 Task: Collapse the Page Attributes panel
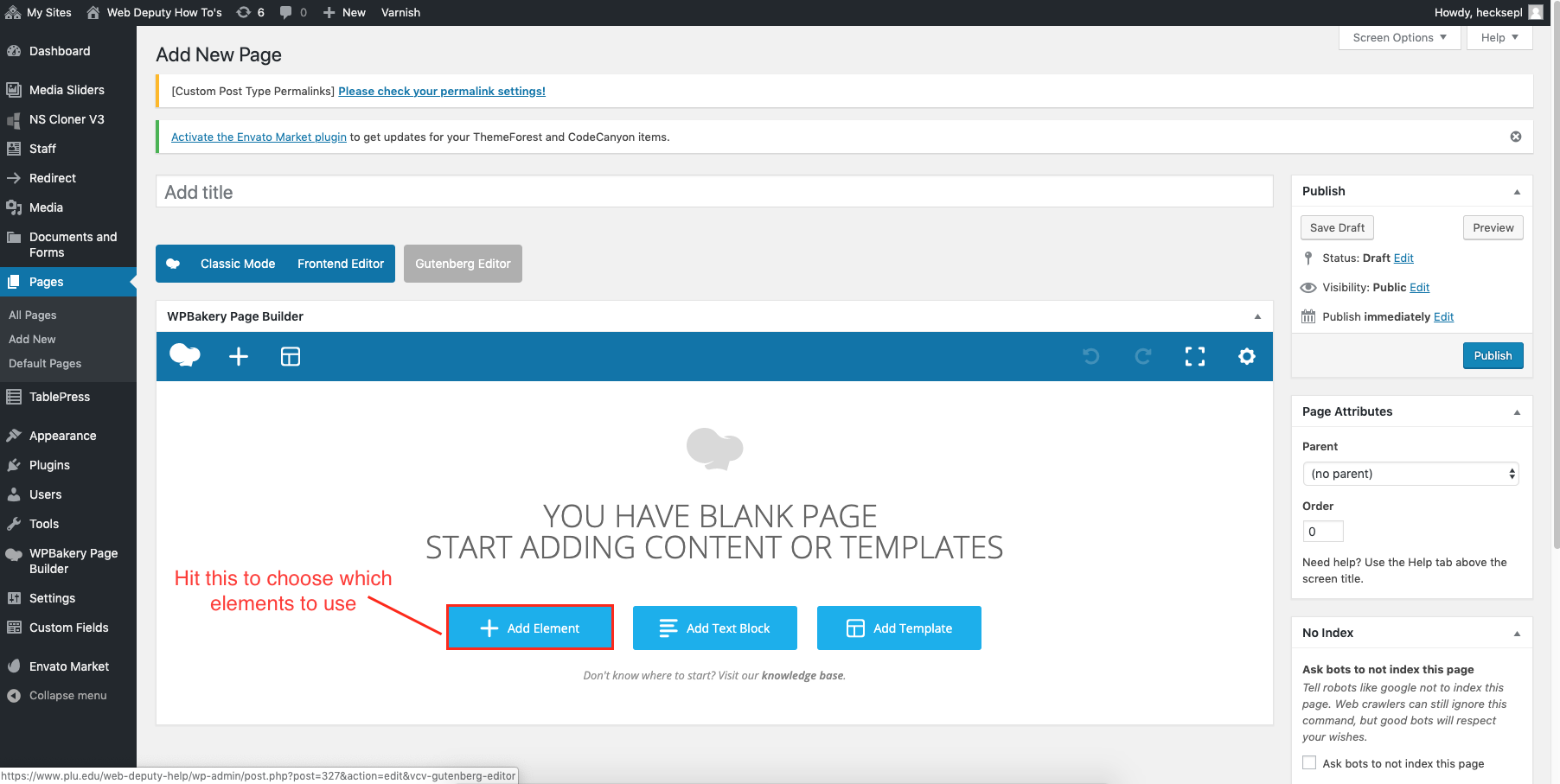coord(1517,412)
